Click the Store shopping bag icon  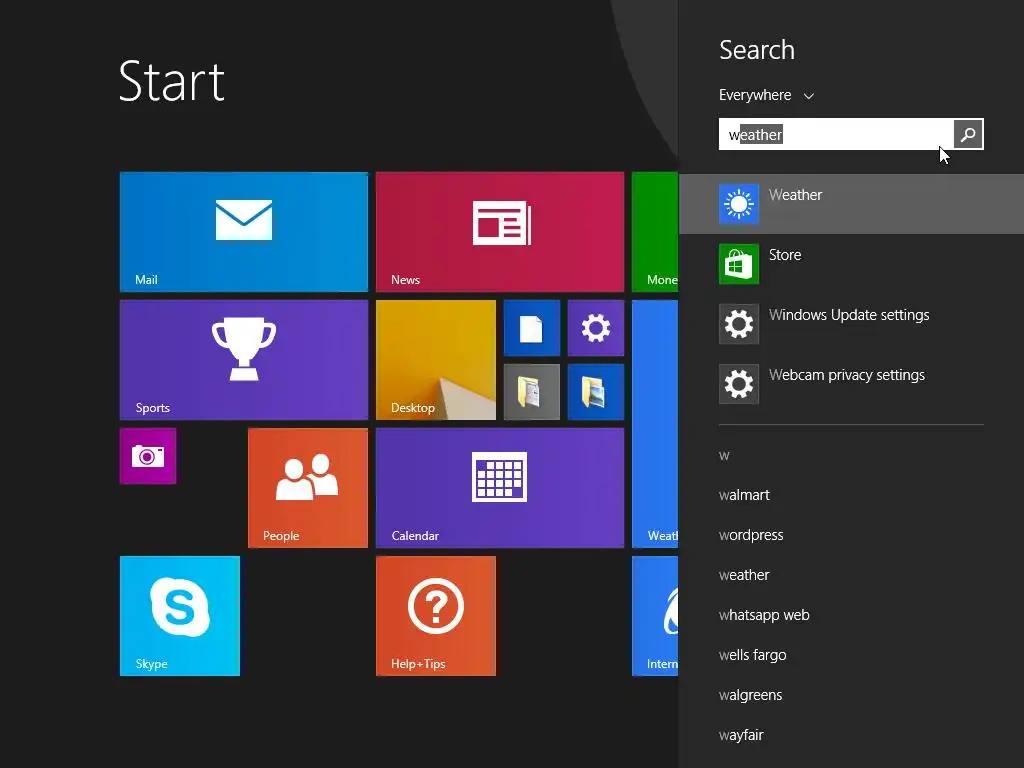[739, 264]
